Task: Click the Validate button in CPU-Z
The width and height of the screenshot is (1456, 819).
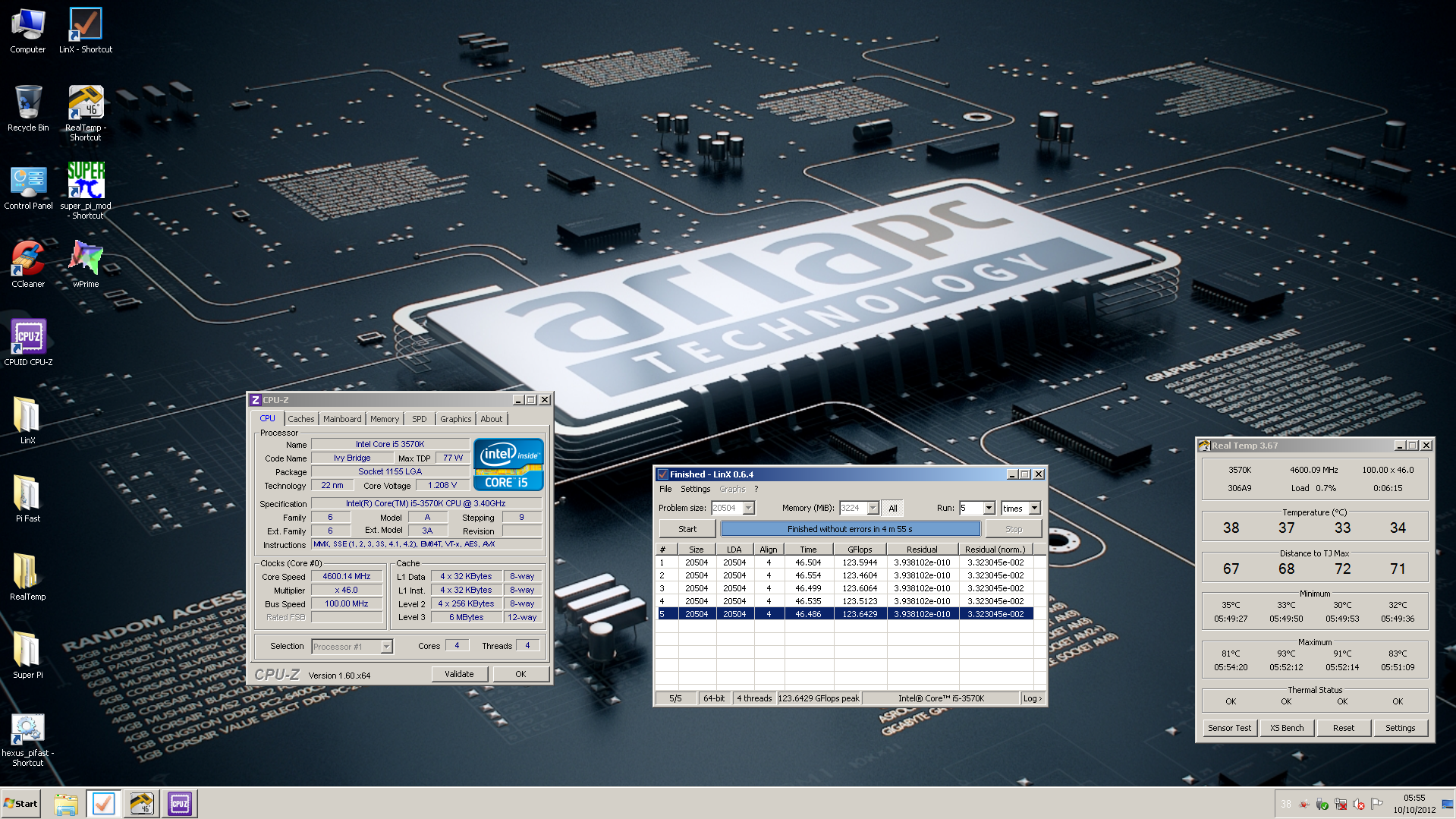Action: pos(459,674)
